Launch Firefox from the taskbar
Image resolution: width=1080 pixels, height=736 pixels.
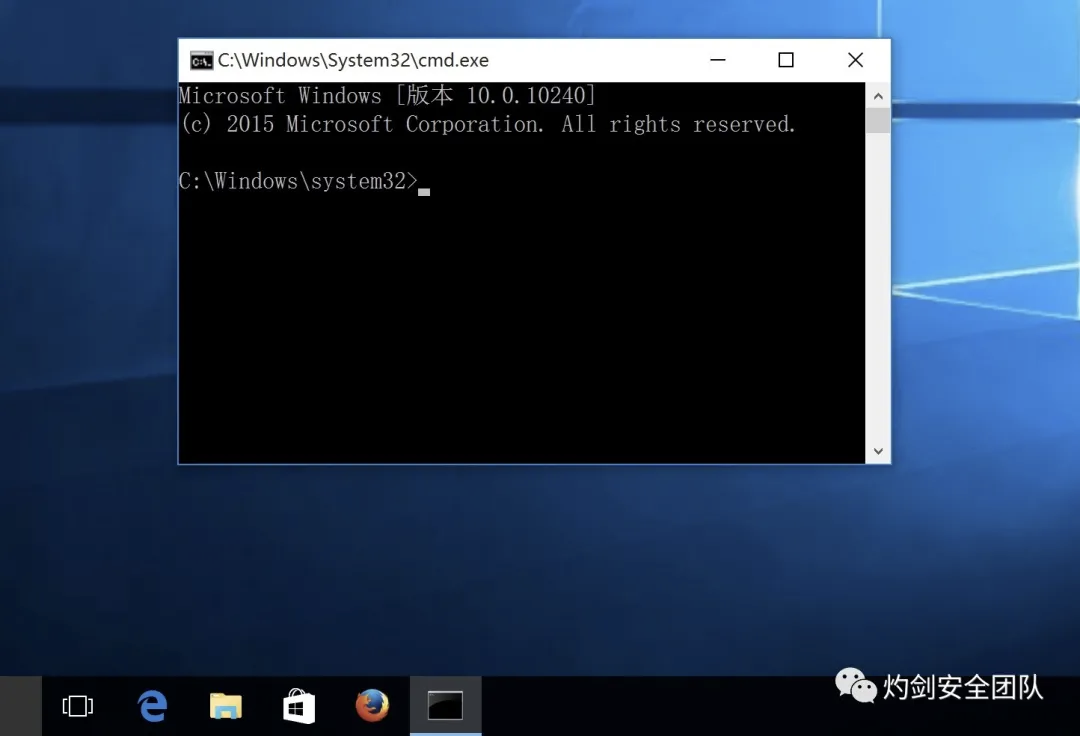[x=372, y=706]
